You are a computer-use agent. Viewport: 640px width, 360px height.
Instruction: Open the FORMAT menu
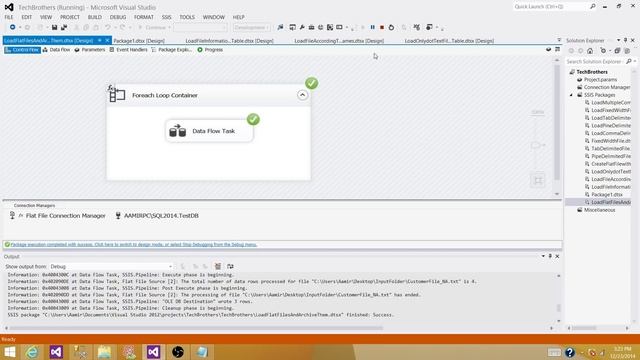click(144, 17)
